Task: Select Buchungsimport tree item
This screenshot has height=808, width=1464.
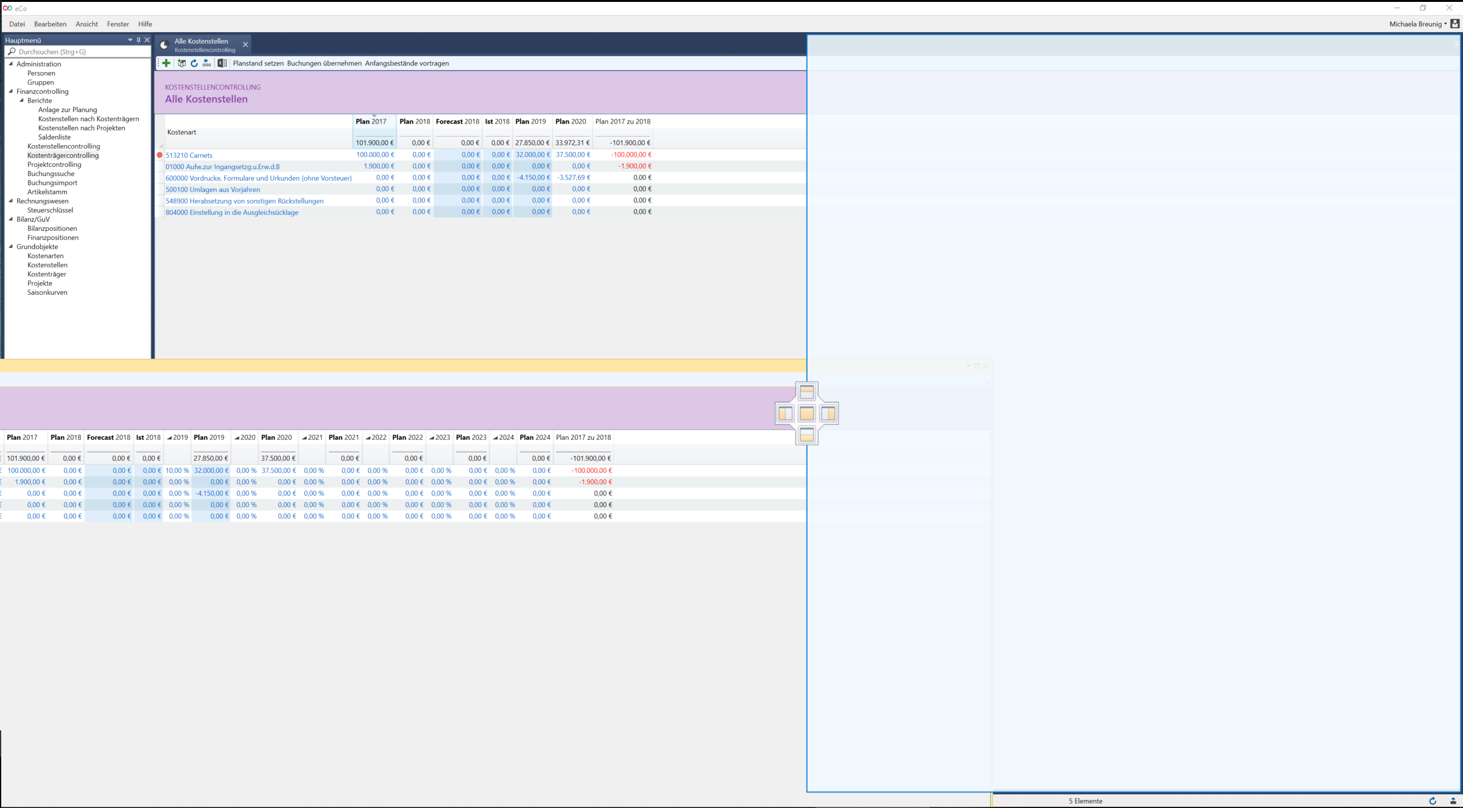Action: pos(52,183)
